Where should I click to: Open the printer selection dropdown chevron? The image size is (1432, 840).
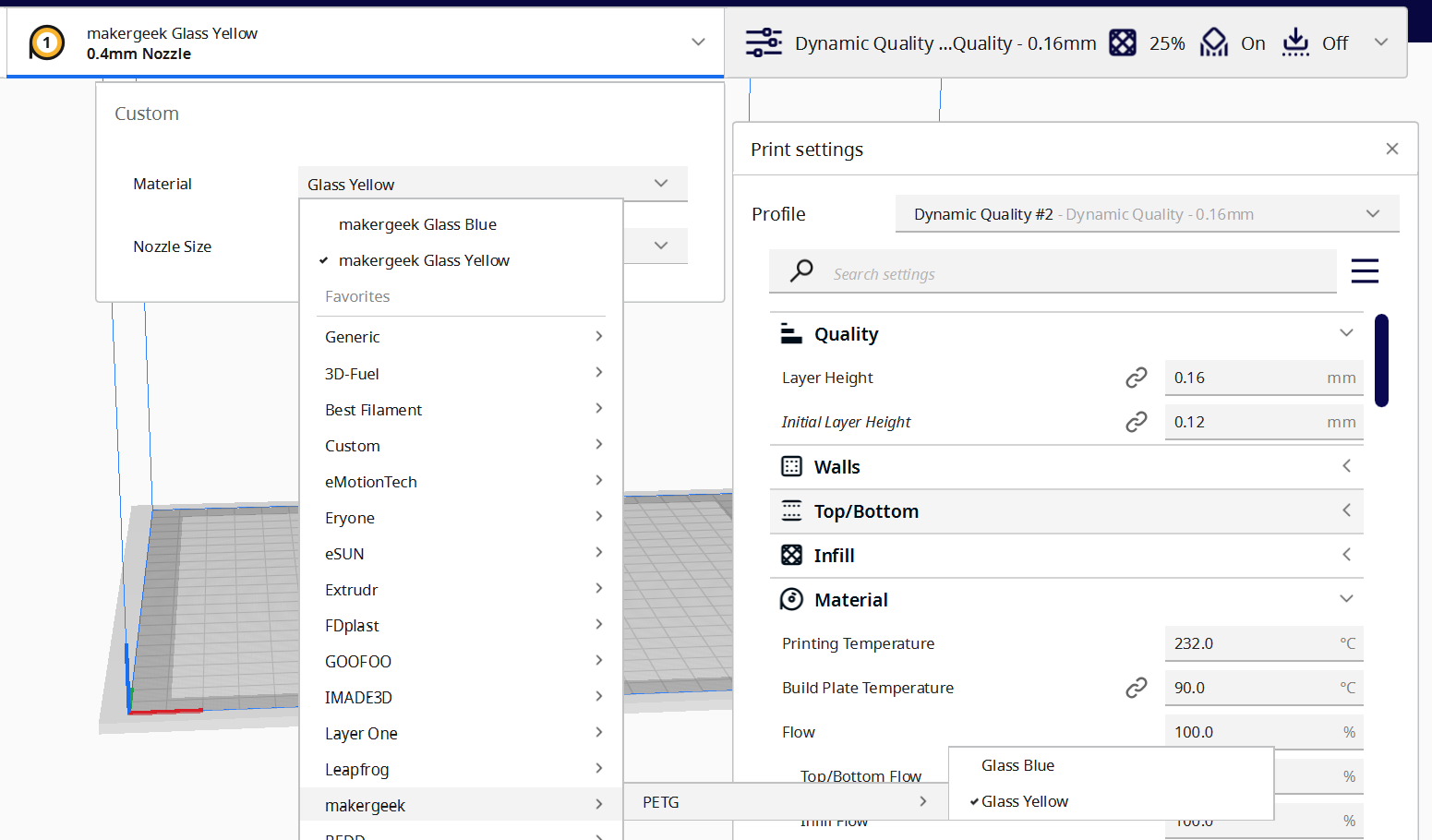pyautogui.click(x=699, y=42)
